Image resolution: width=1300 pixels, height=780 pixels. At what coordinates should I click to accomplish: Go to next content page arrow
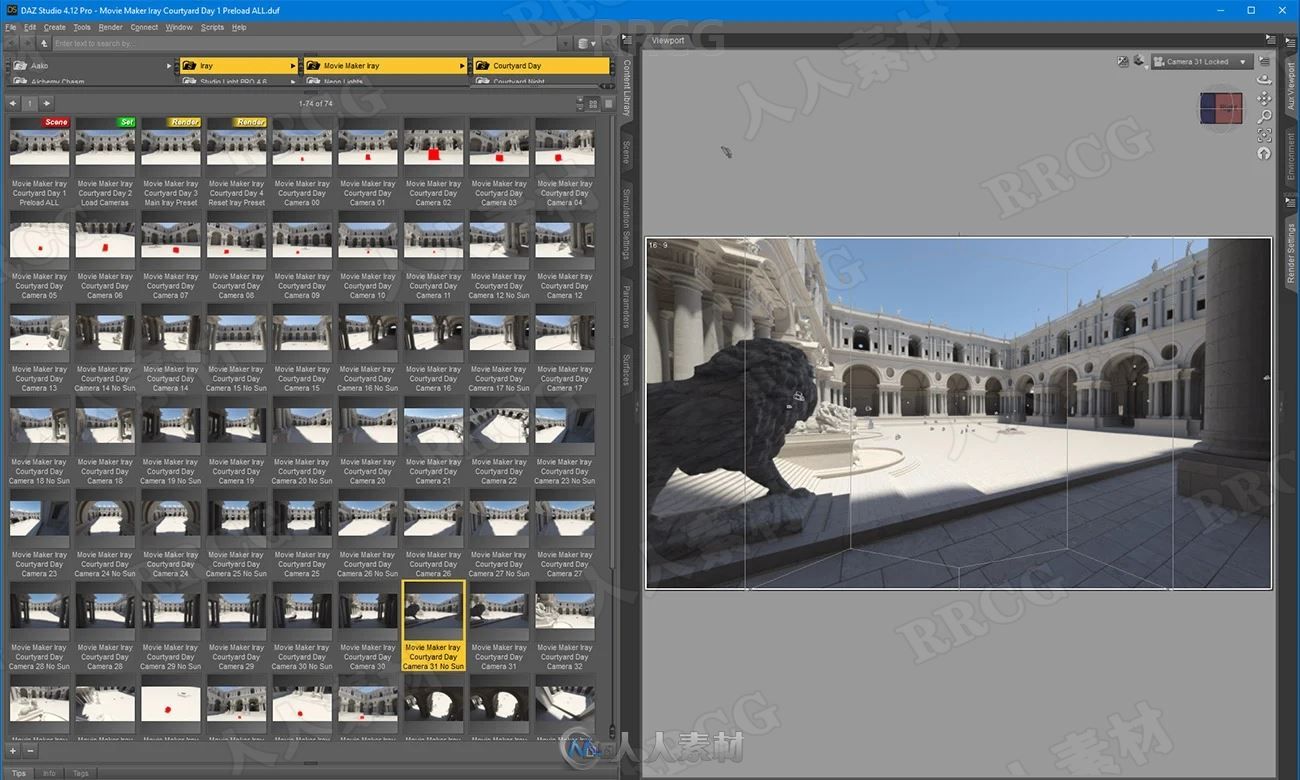46,103
